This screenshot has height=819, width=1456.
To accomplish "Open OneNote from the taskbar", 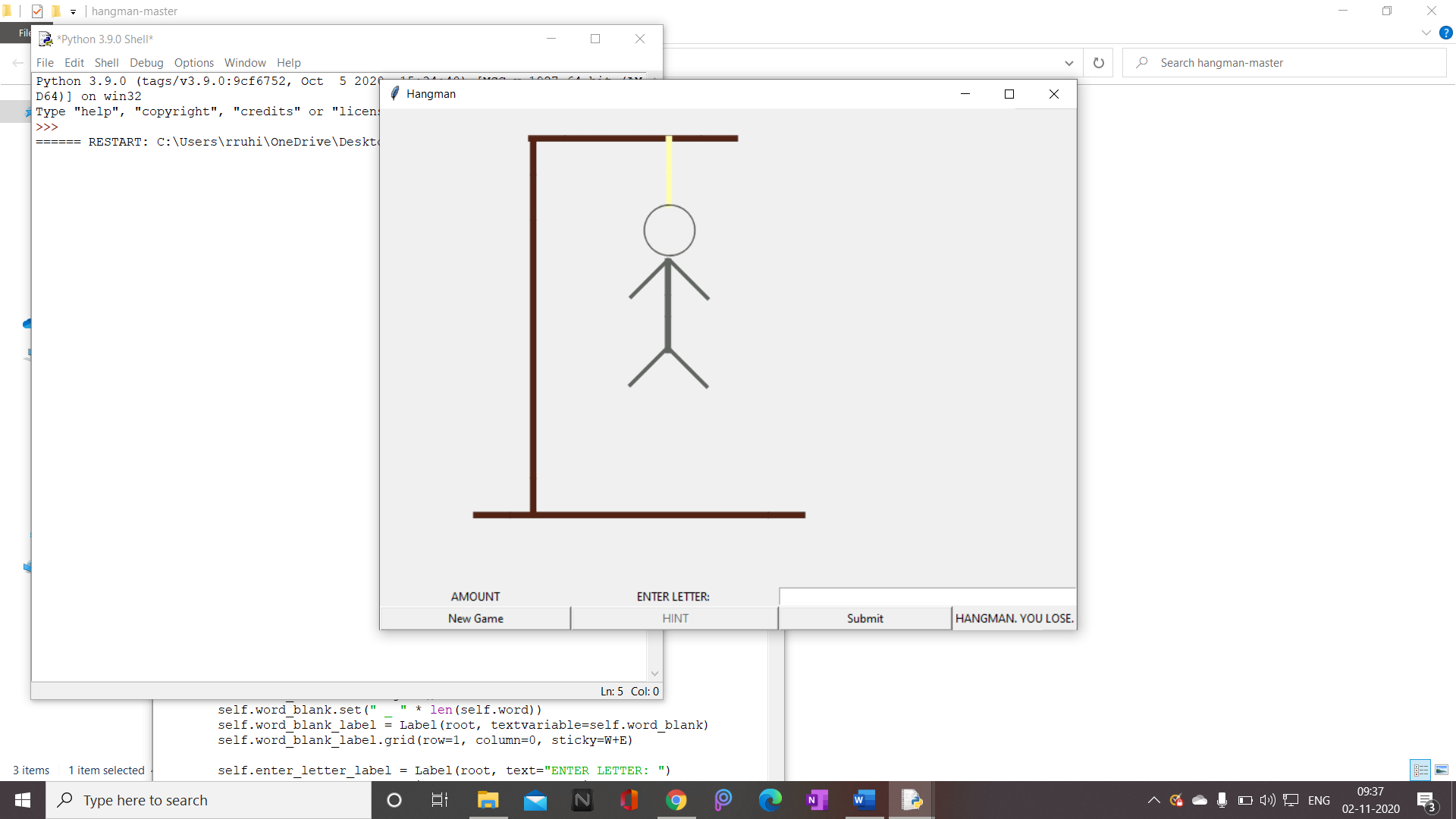I will [x=817, y=800].
